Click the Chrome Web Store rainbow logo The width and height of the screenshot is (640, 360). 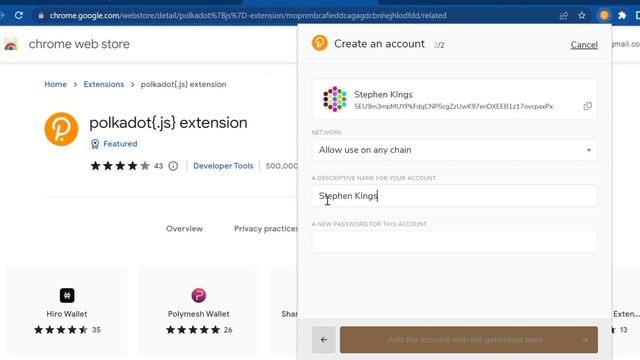point(11,44)
